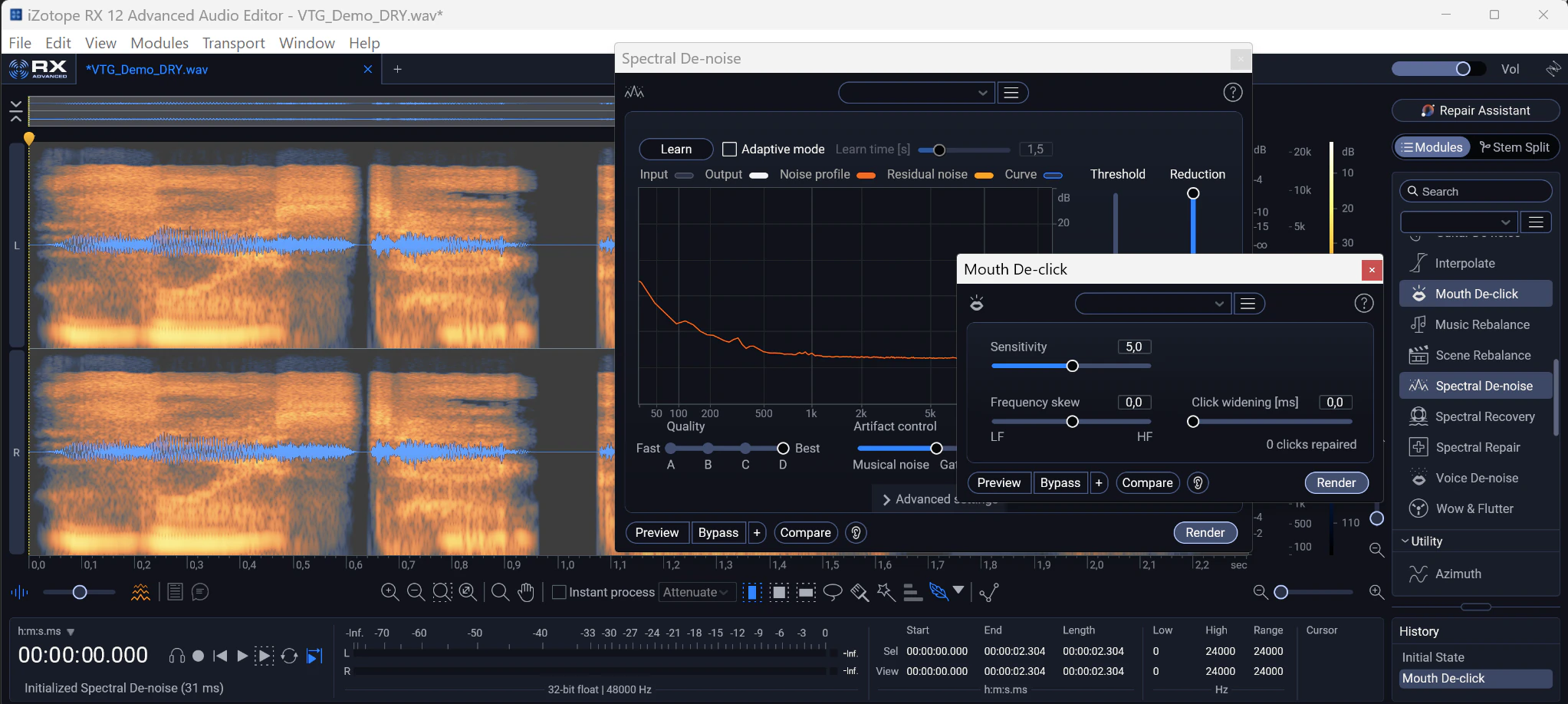
Task: Open help for Mouth De-click
Action: [1364, 304]
